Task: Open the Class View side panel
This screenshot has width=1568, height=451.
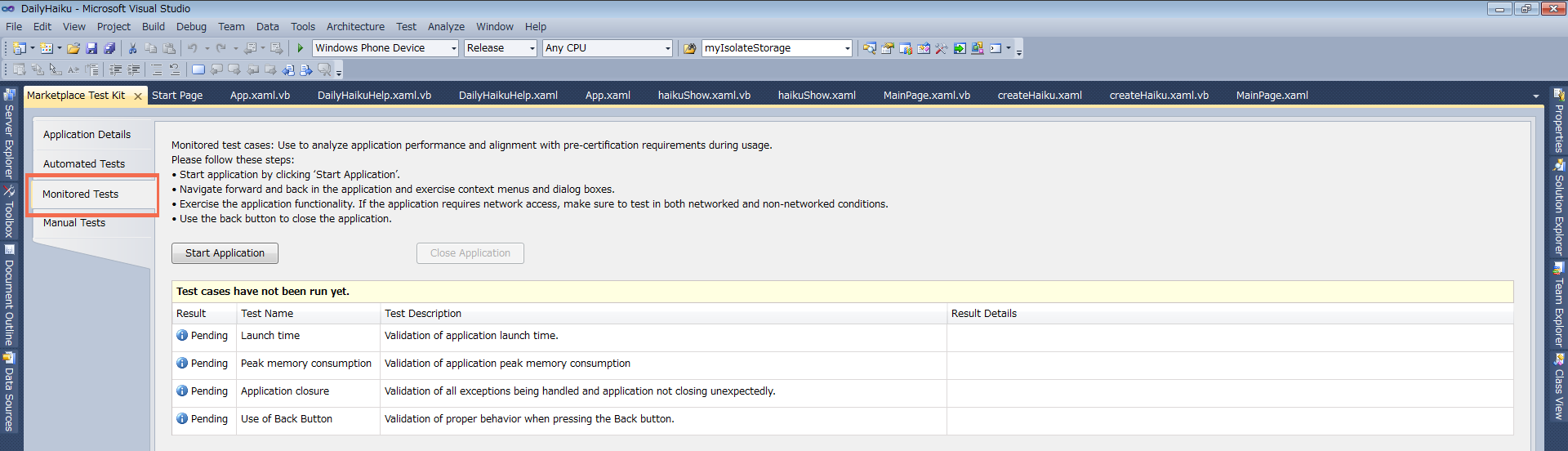Action: click(1559, 386)
